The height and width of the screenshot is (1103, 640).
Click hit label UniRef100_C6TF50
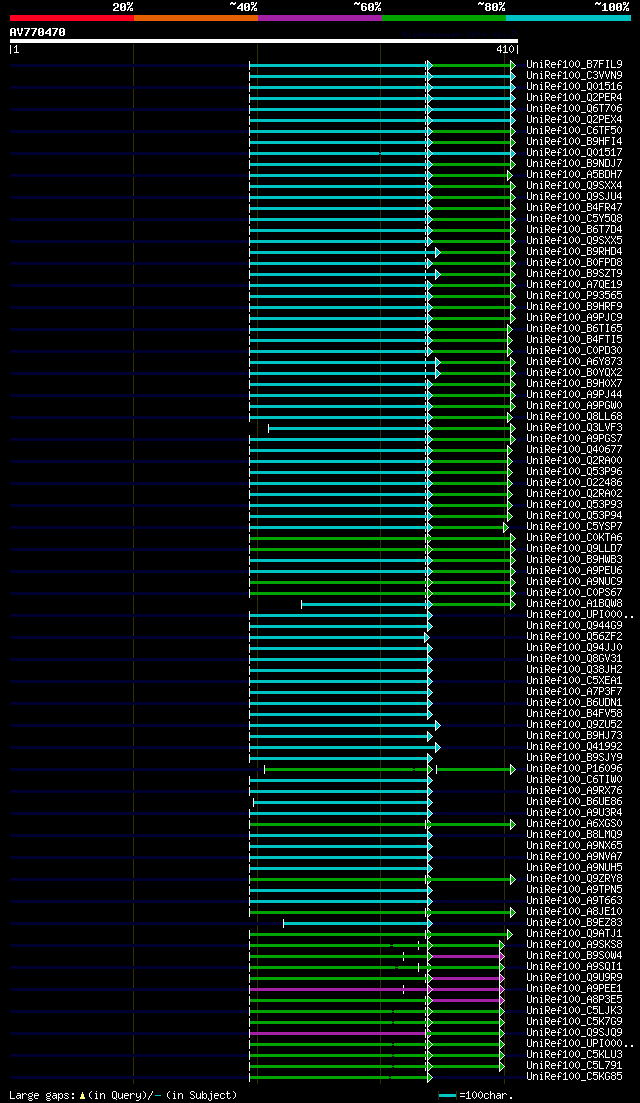coord(574,131)
